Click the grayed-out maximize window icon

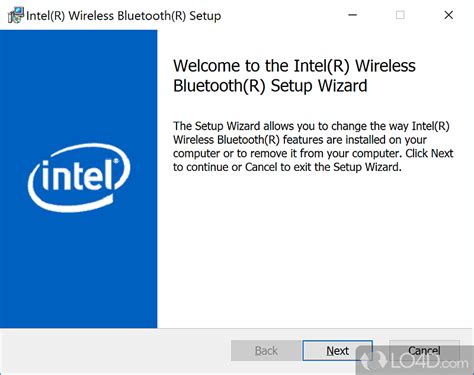click(400, 15)
